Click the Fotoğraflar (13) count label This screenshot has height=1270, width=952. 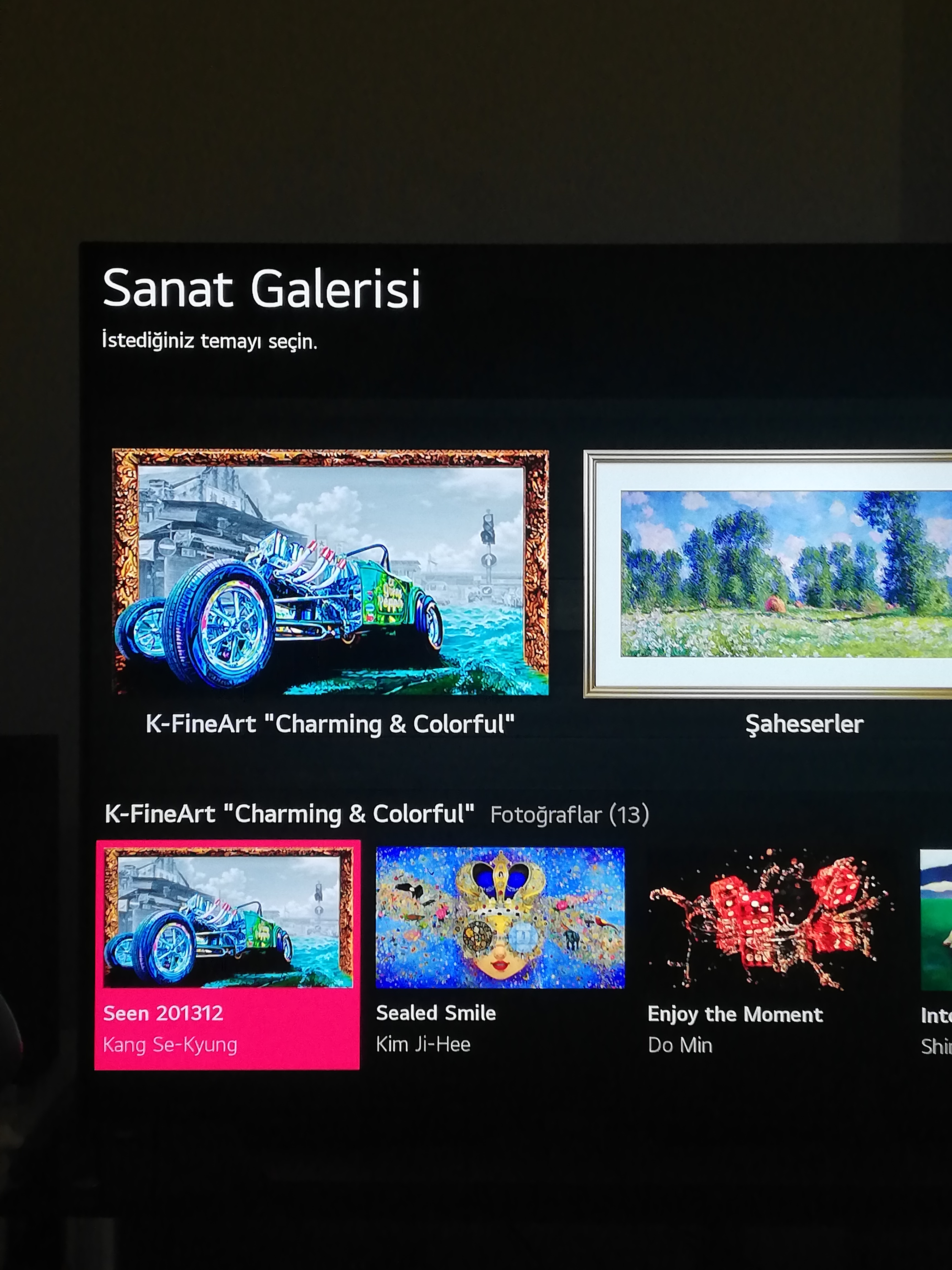pos(570,815)
